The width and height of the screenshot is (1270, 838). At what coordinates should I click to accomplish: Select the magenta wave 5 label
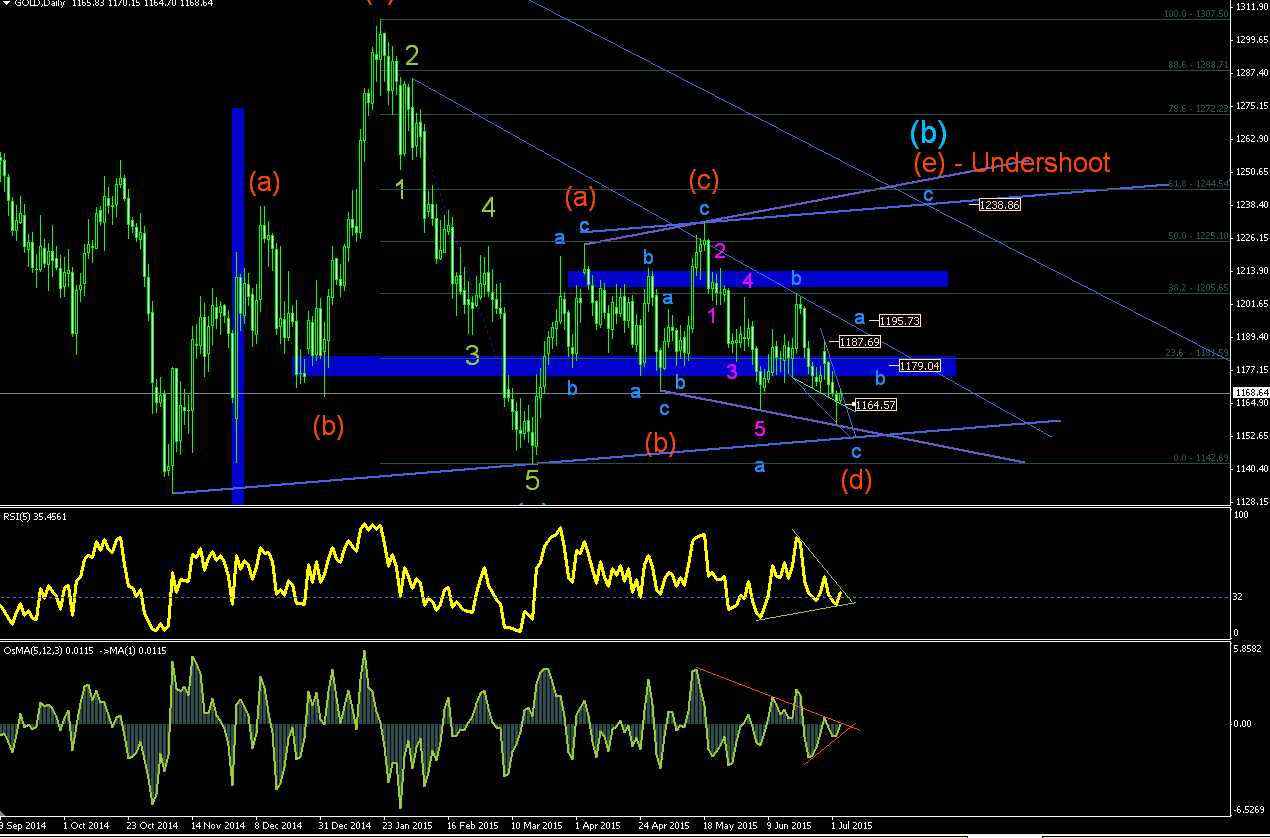pyautogui.click(x=760, y=429)
